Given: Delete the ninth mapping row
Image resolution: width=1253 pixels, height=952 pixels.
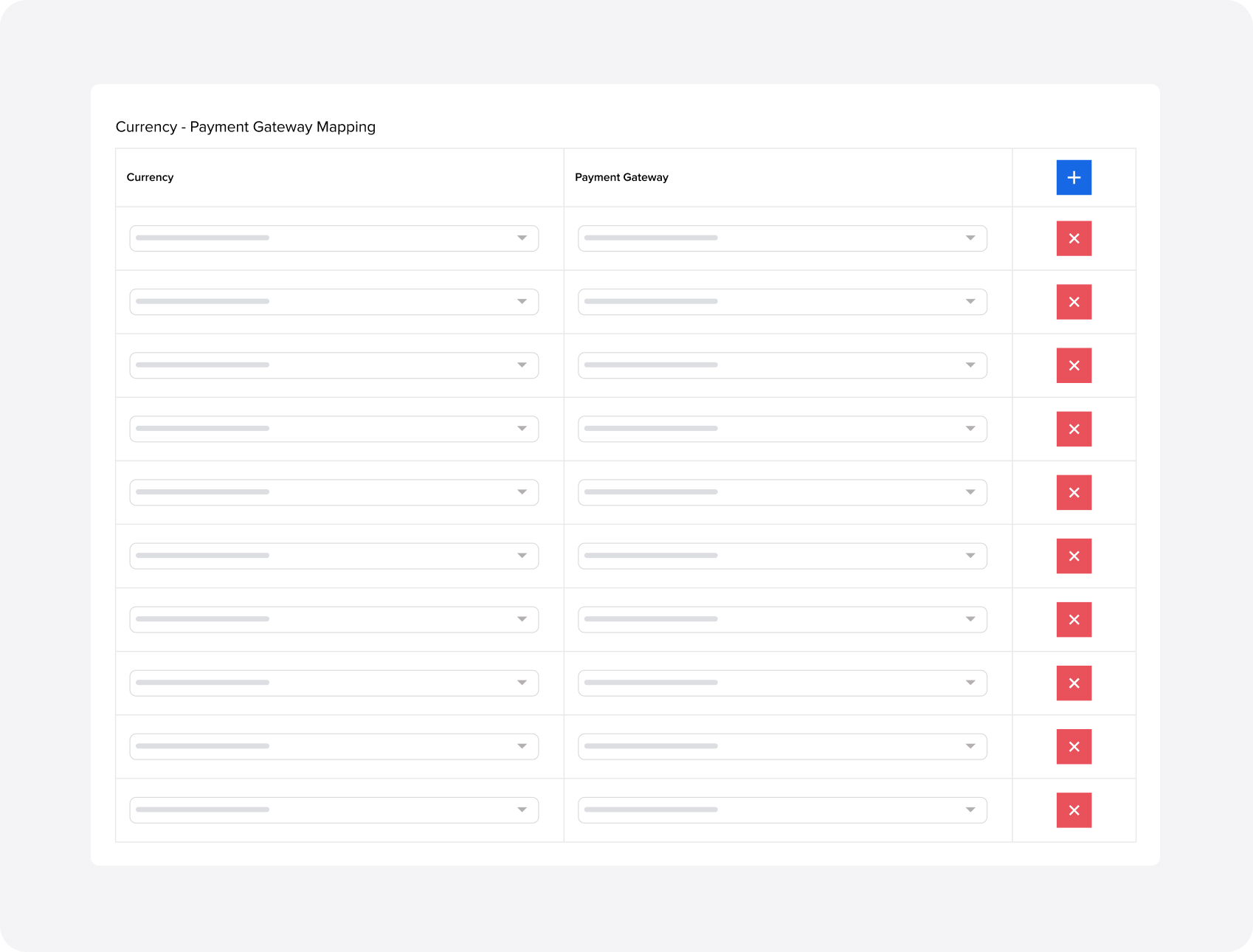Looking at the screenshot, I should [x=1074, y=746].
